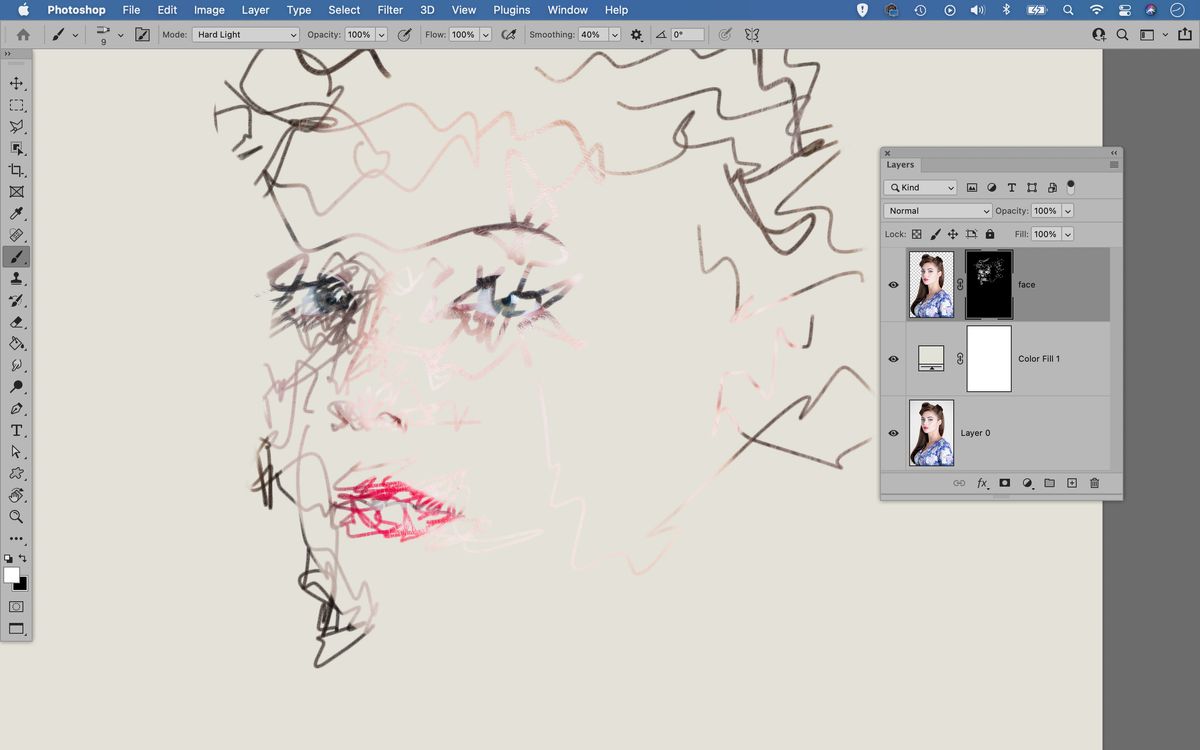Open the Filter menu
This screenshot has height=750, width=1200.
click(390, 10)
